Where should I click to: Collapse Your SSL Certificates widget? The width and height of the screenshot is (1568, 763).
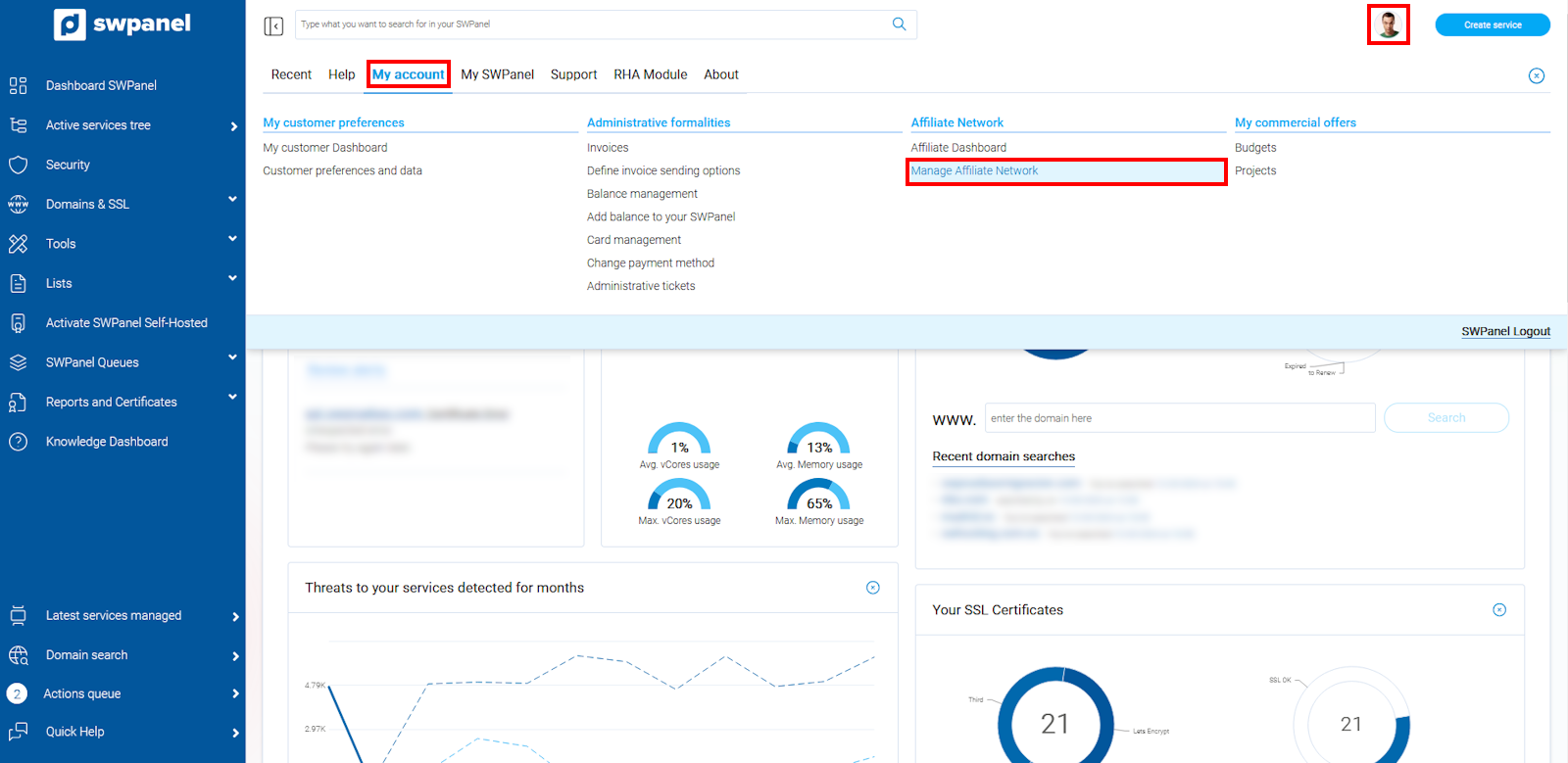pyautogui.click(x=1498, y=610)
